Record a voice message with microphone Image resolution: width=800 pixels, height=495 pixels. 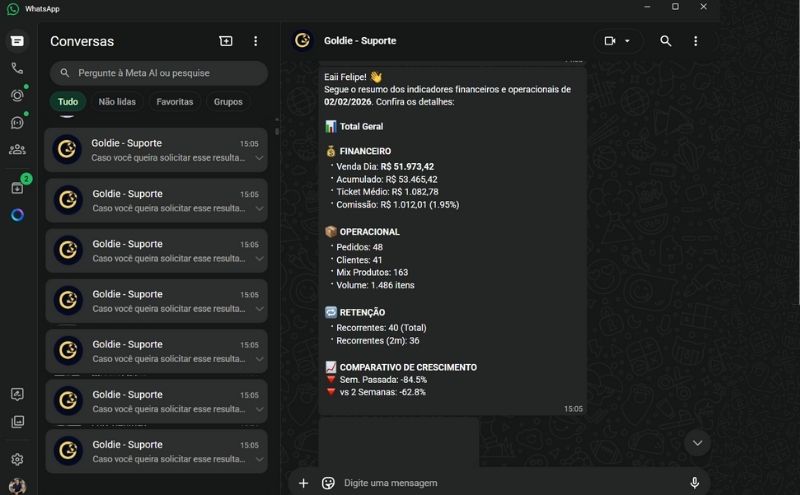(x=694, y=483)
